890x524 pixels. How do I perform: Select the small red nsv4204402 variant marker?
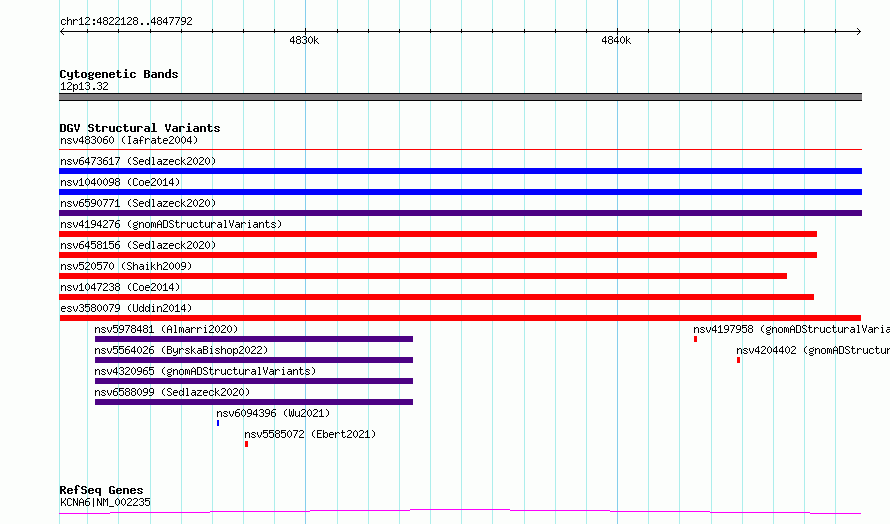738,360
